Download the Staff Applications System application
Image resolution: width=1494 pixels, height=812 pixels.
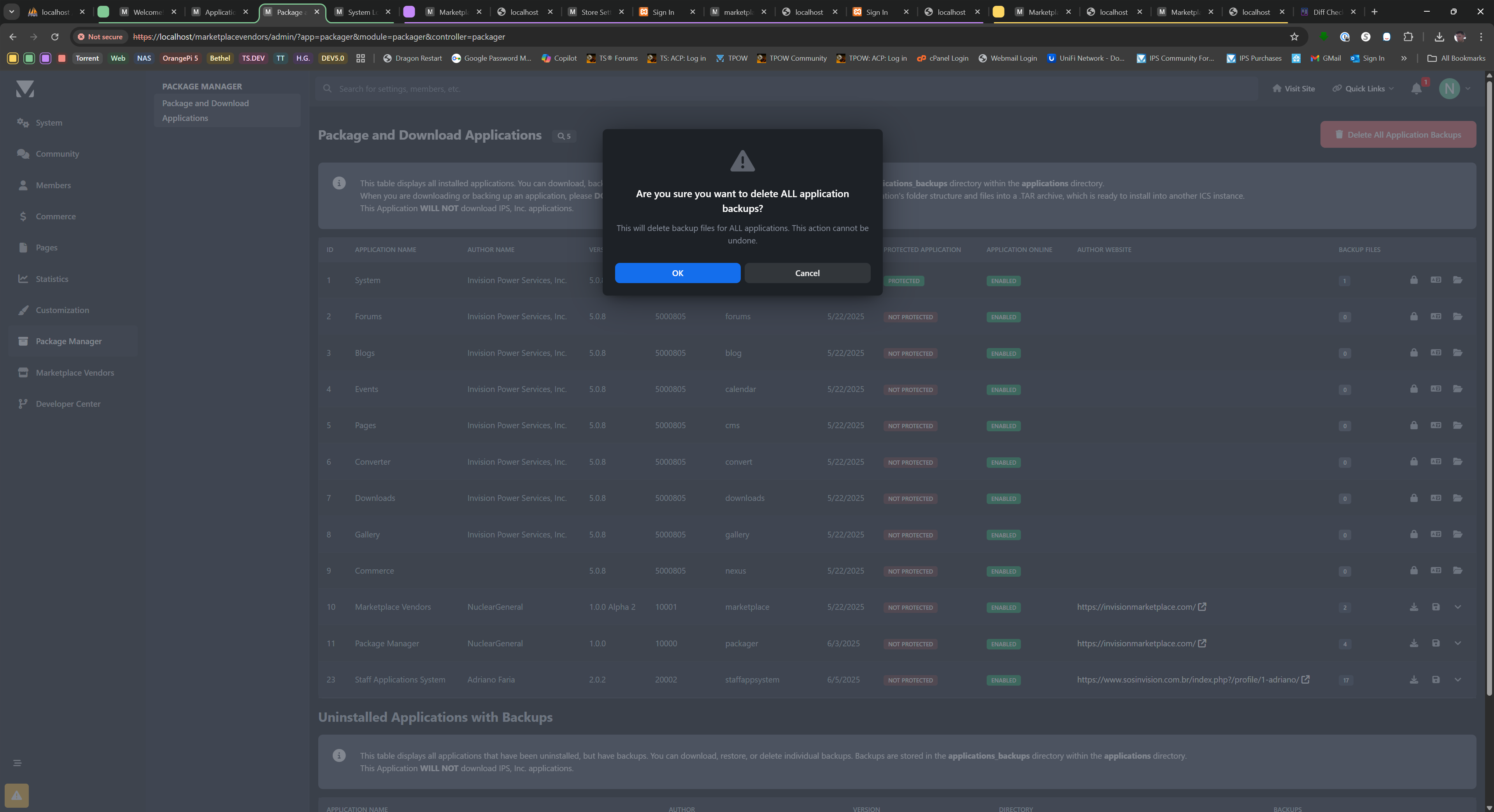1414,679
